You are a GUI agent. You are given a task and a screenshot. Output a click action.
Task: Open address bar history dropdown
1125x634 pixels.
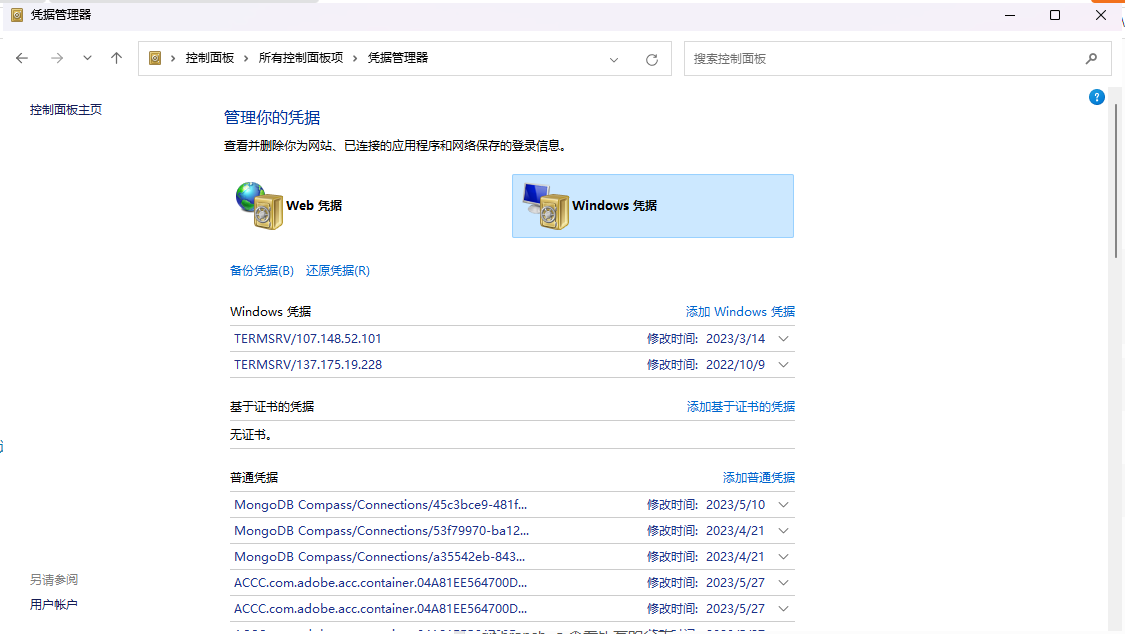pyautogui.click(x=613, y=60)
